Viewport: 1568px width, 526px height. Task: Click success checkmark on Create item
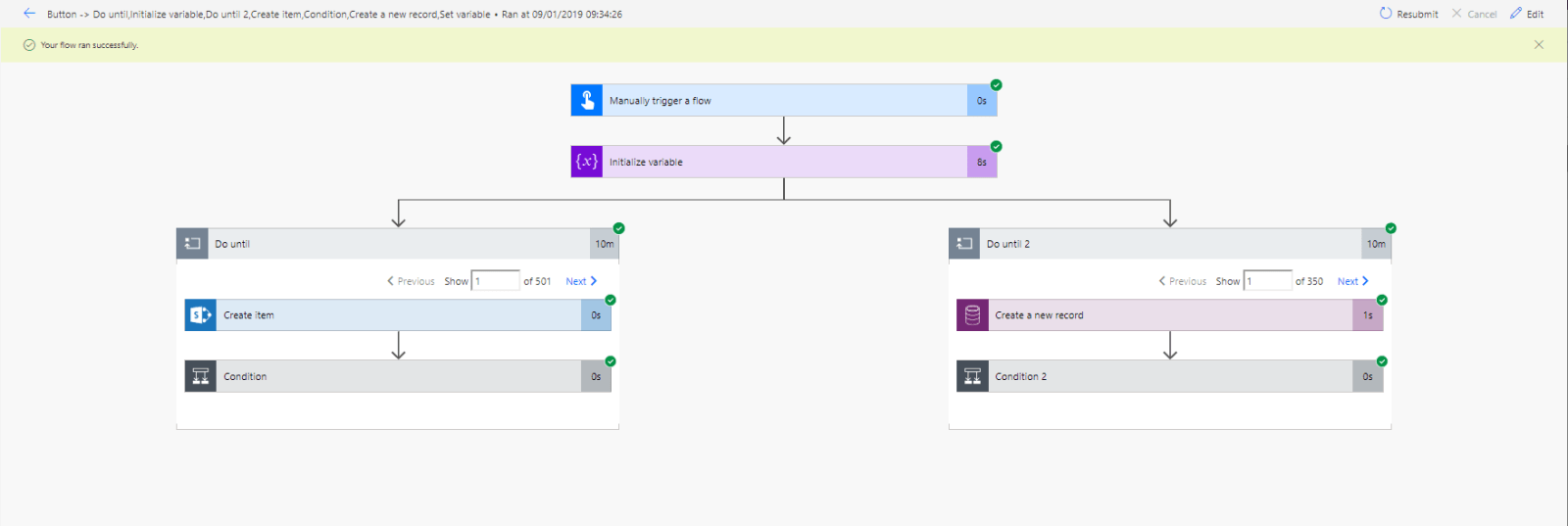(x=611, y=300)
